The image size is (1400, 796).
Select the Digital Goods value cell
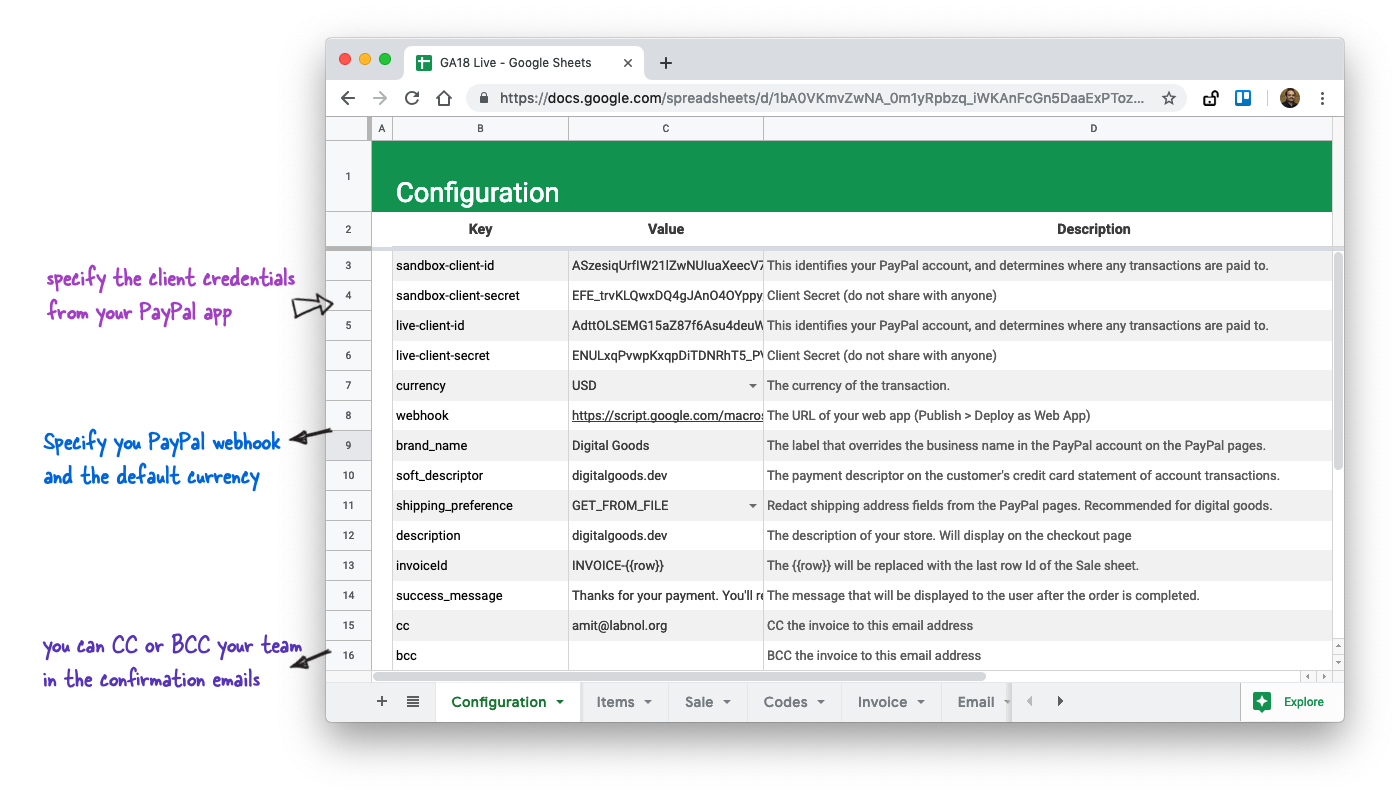(x=666, y=446)
